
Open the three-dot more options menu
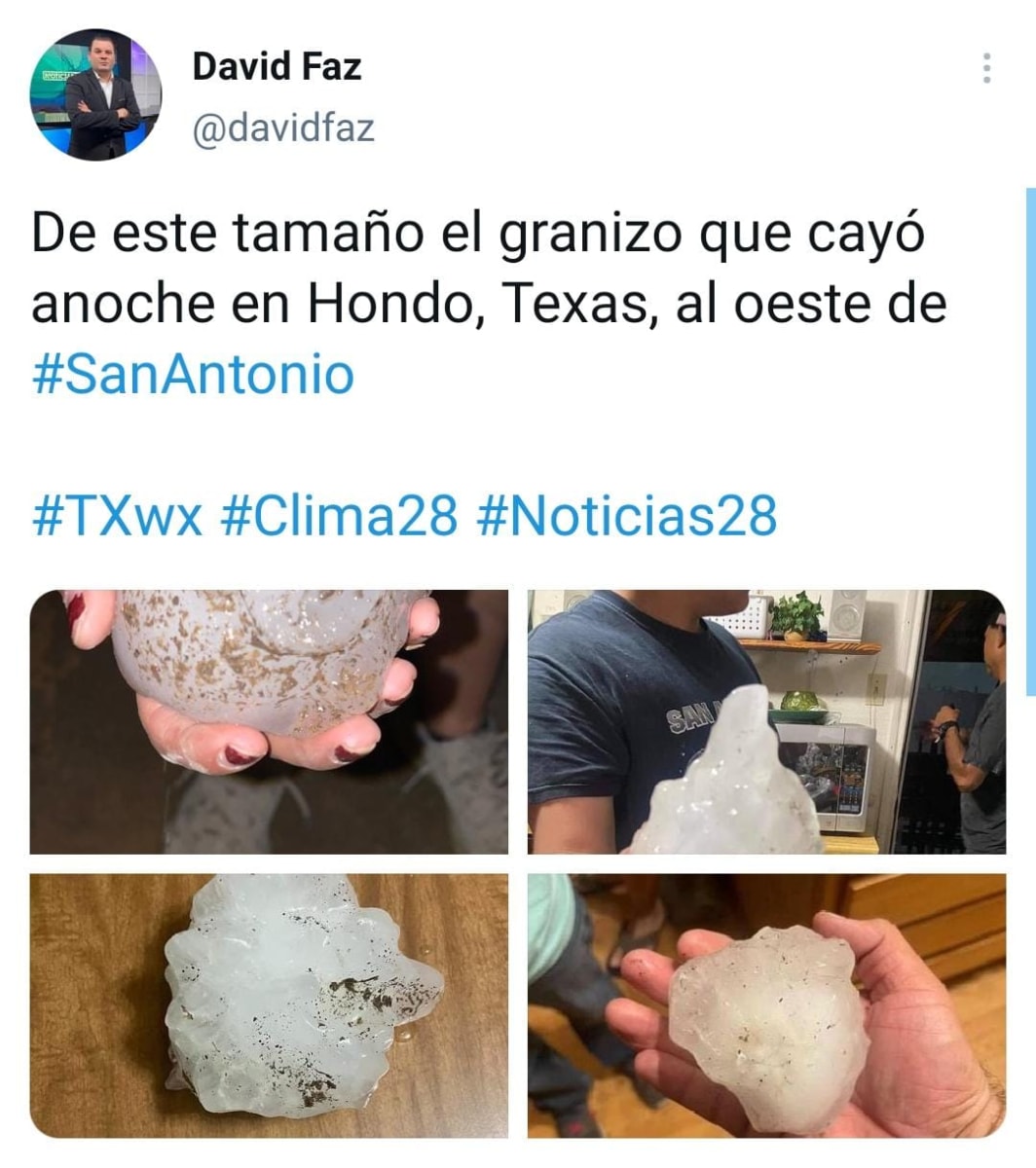click(x=986, y=69)
